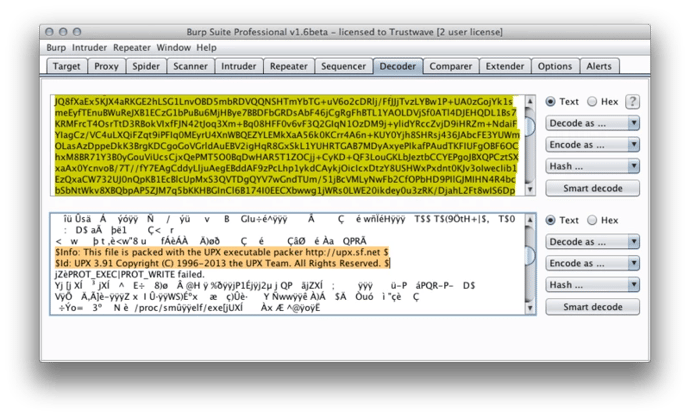
Task: Expand the lower panel's 'Hash ...' dropdown
Action: tap(592, 284)
